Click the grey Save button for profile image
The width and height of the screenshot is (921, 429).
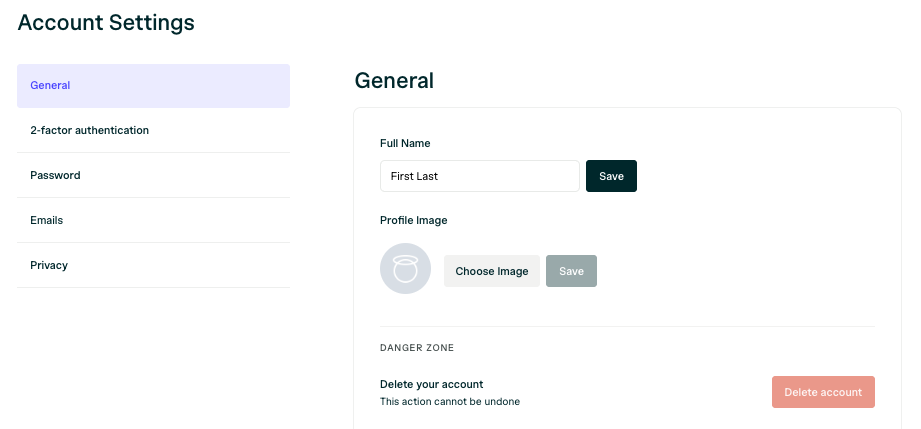[x=572, y=271]
